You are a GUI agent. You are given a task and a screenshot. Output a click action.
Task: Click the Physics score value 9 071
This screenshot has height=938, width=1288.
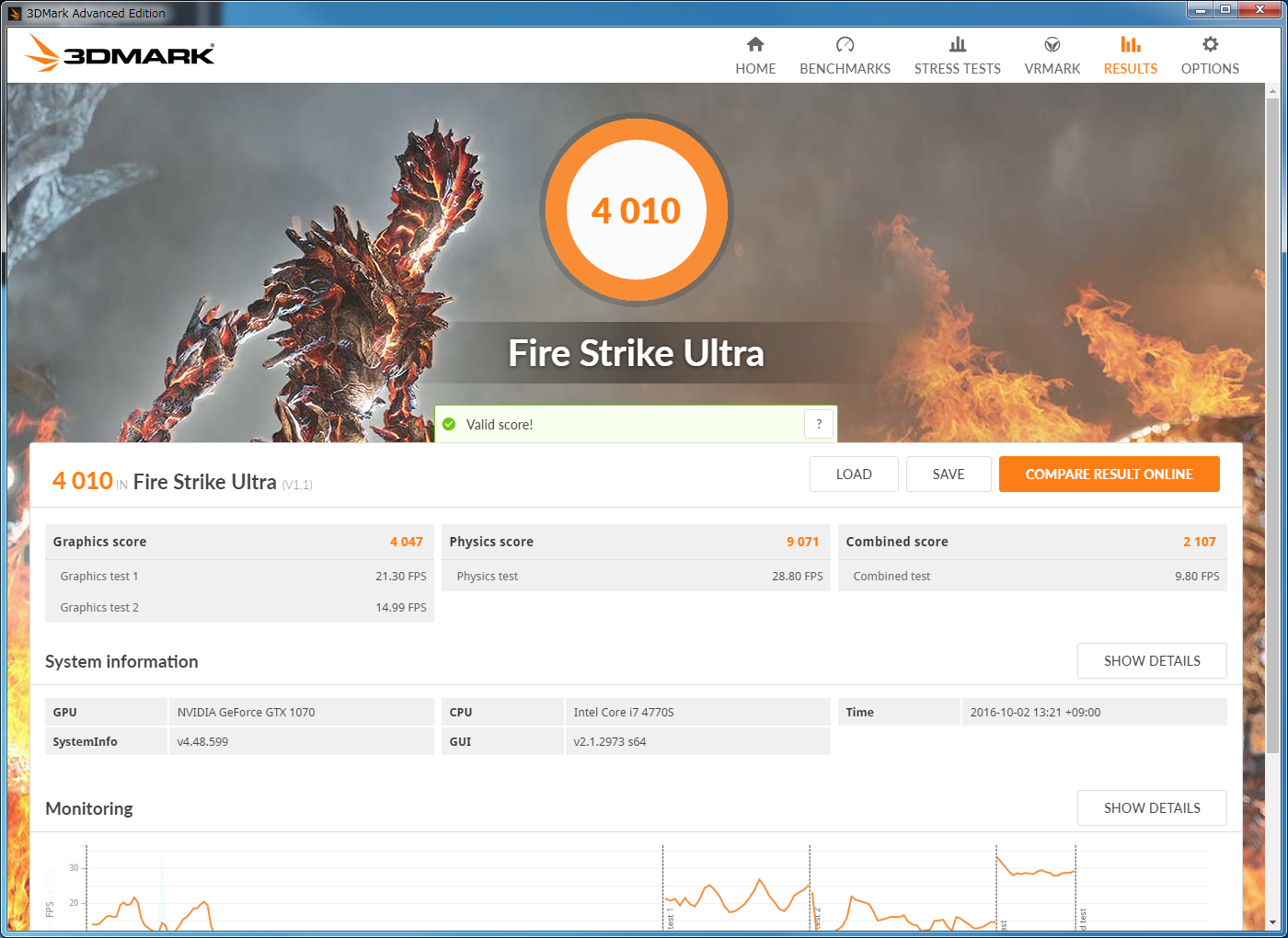tap(802, 542)
